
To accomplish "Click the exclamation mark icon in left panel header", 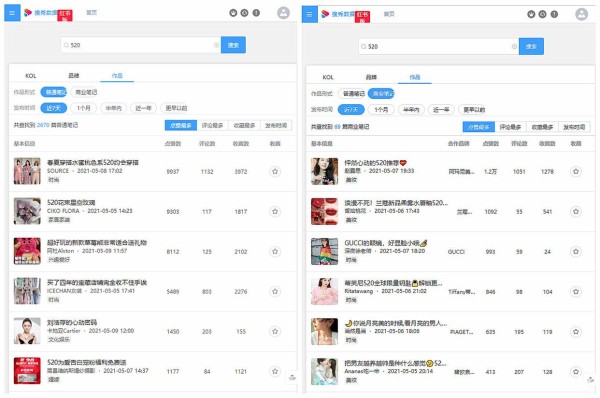I will [x=256, y=13].
